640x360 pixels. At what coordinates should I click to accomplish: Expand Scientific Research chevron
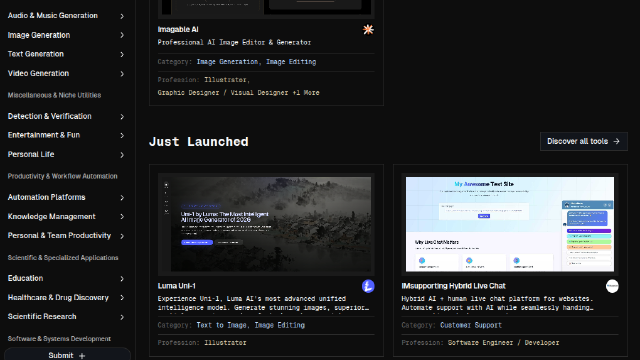[122, 317]
